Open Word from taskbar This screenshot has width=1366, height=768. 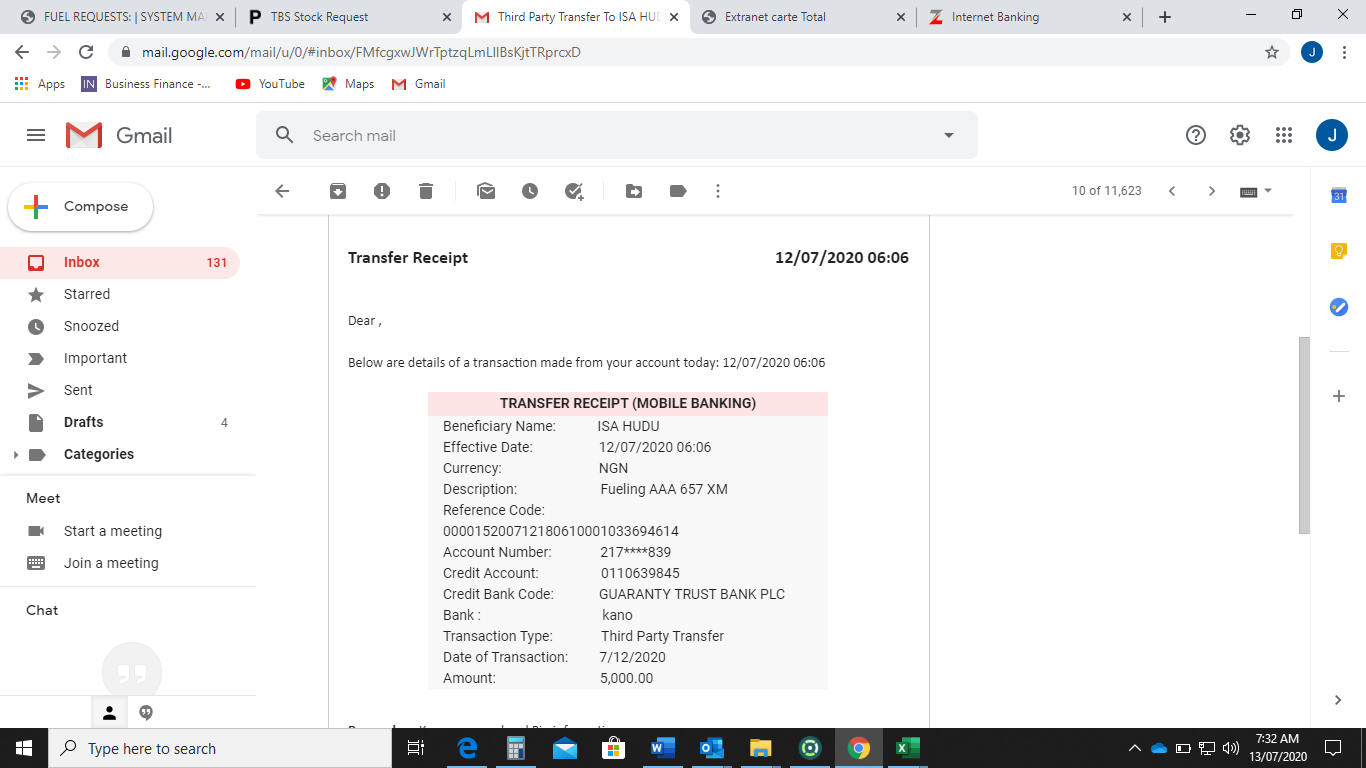click(662, 748)
